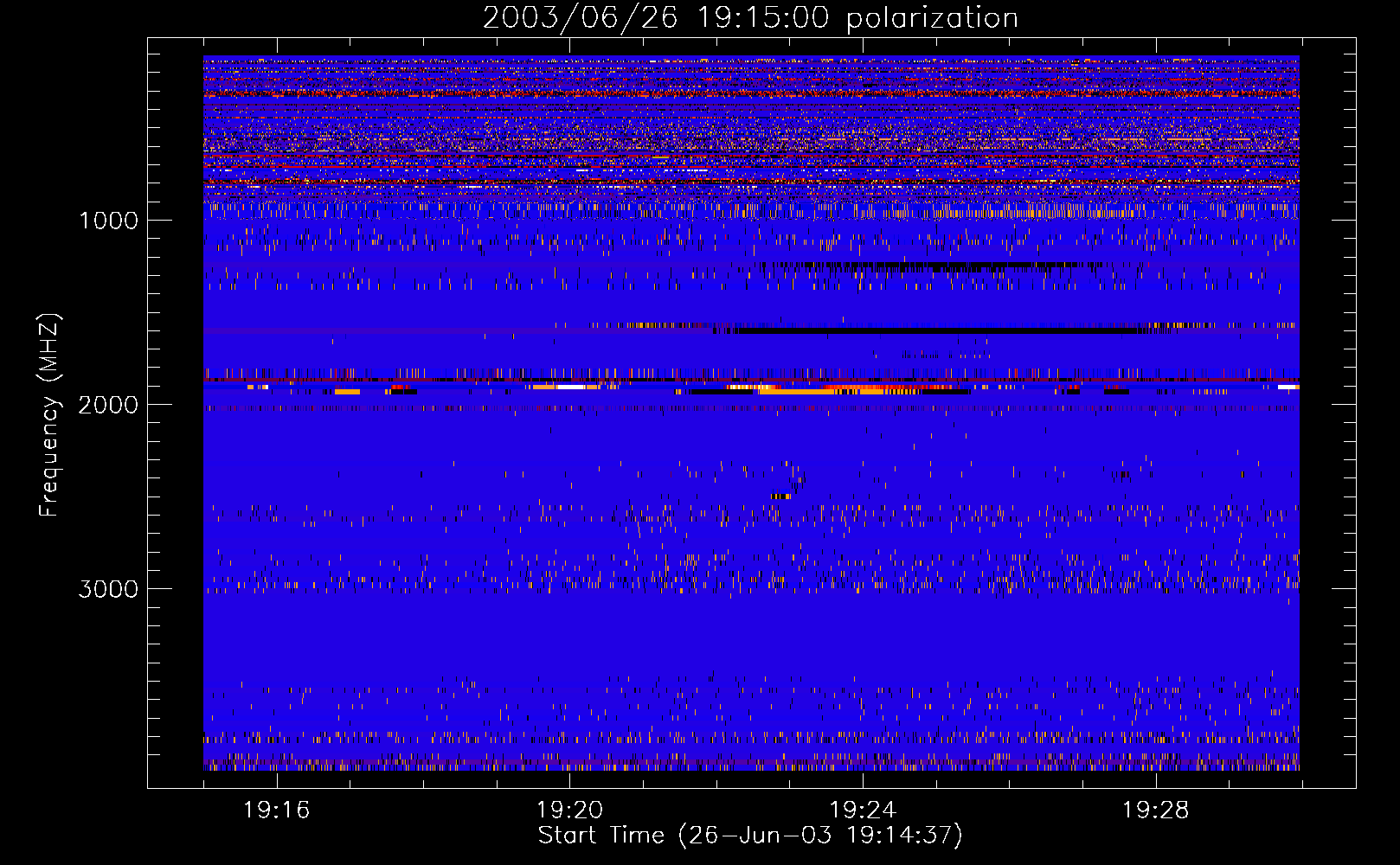Click the 19:20 time tick label
The height and width of the screenshot is (865, 1400).
tap(569, 810)
